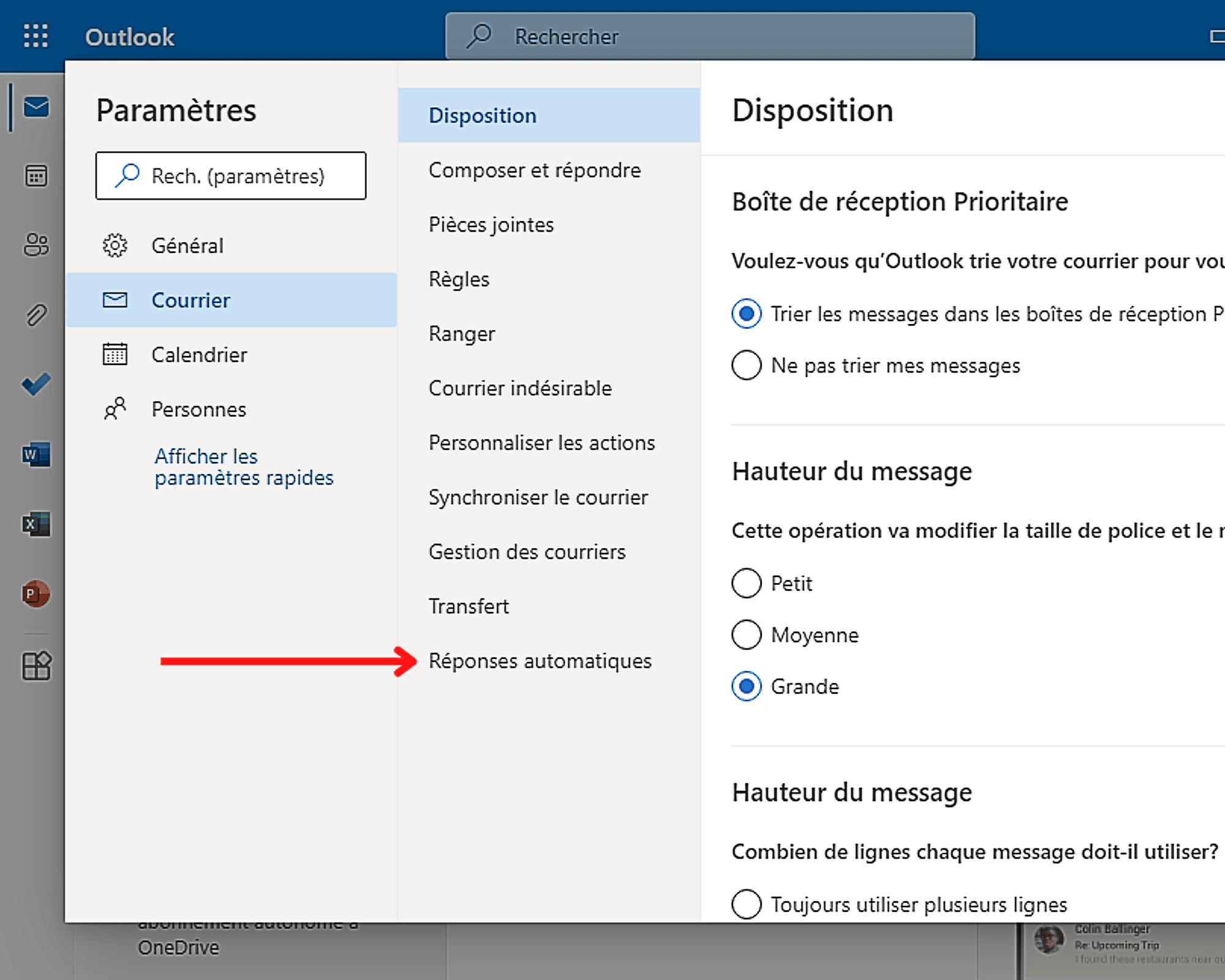Open Personnaliser les actions settings
This screenshot has height=980, width=1225.
click(549, 442)
